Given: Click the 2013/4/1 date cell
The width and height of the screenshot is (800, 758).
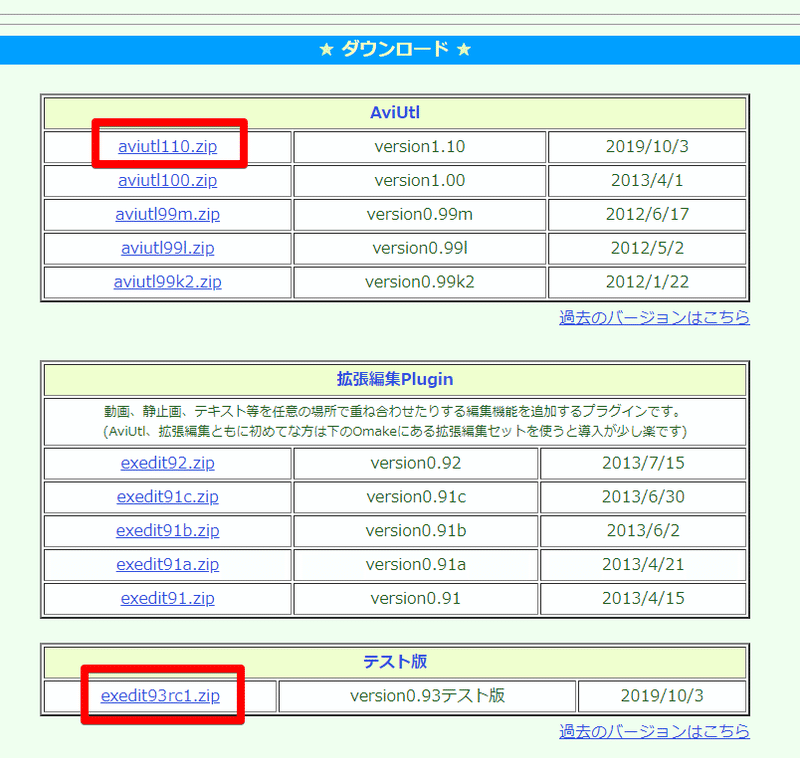Looking at the screenshot, I should (x=647, y=181).
